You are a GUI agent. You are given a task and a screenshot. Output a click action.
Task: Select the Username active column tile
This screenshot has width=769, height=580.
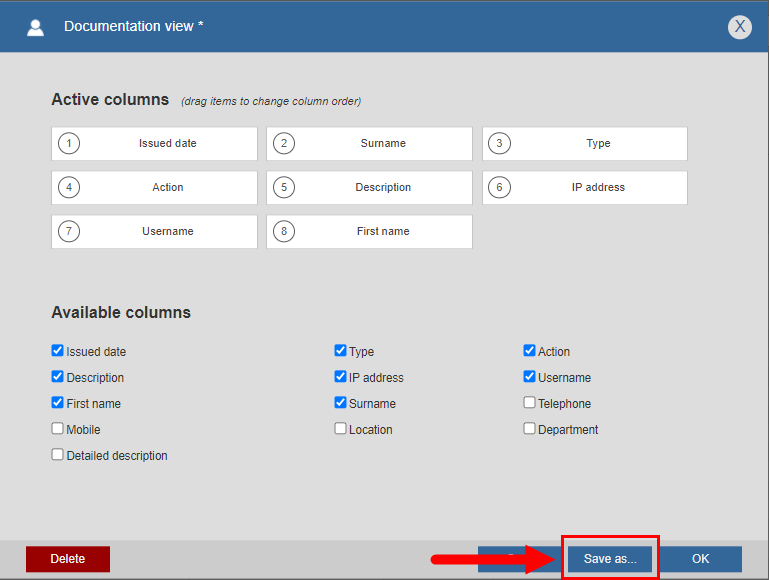[154, 231]
